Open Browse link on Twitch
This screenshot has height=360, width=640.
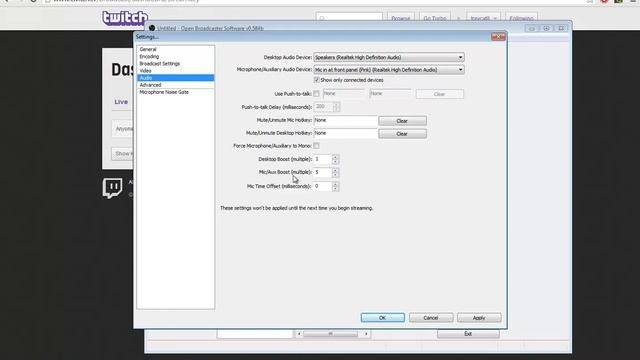point(400,18)
